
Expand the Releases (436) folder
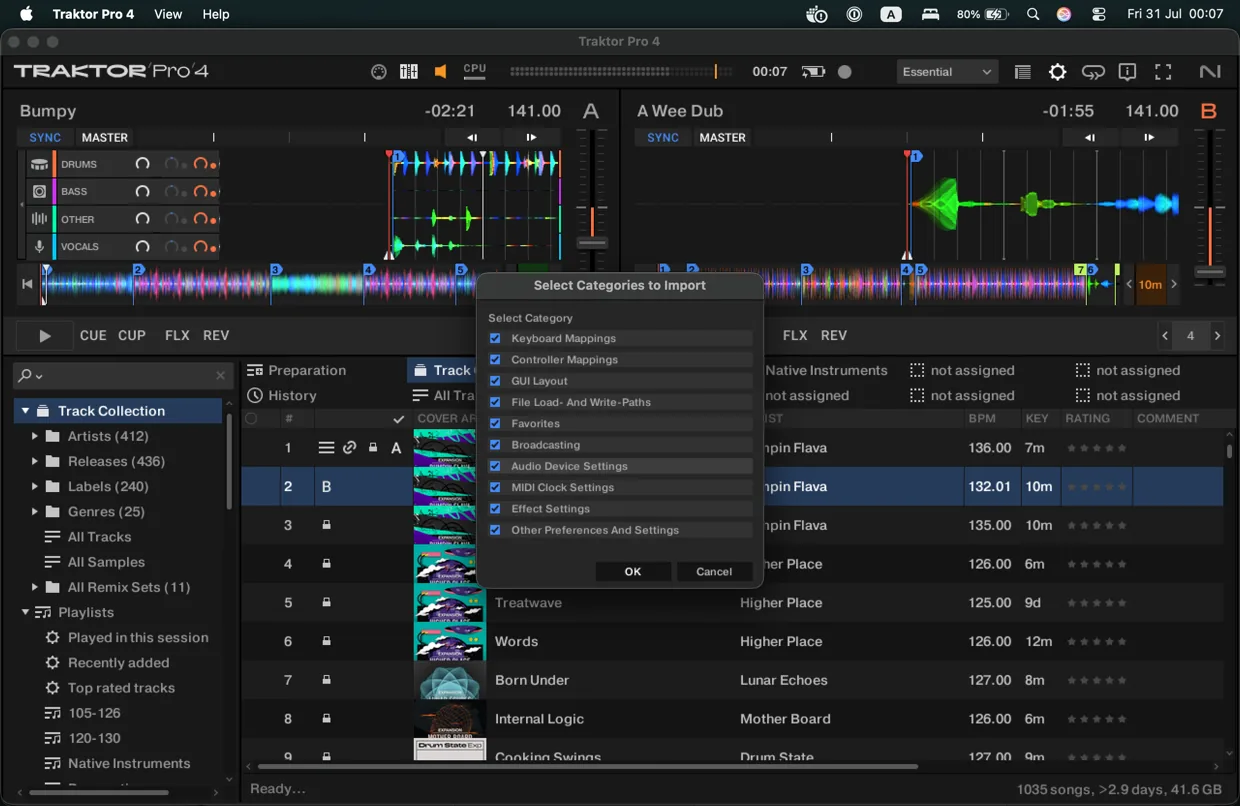[x=35, y=461]
